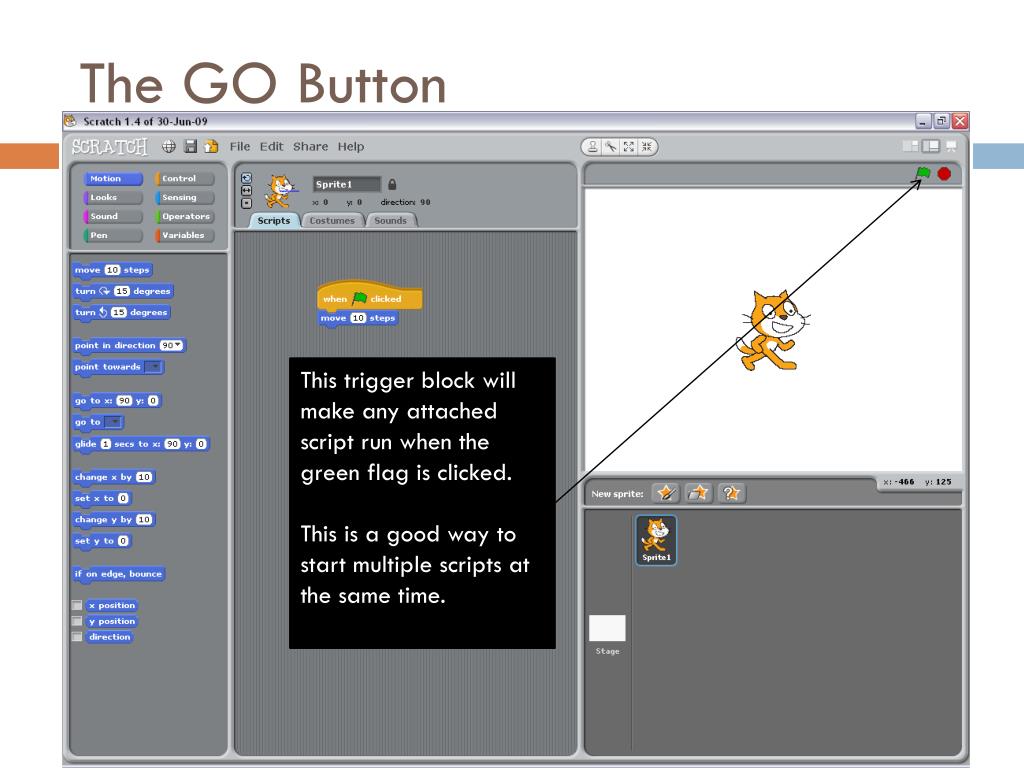The width and height of the screenshot is (1024, 768).
Task: Click 'move 10 steps' block in the palette
Action: (112, 270)
